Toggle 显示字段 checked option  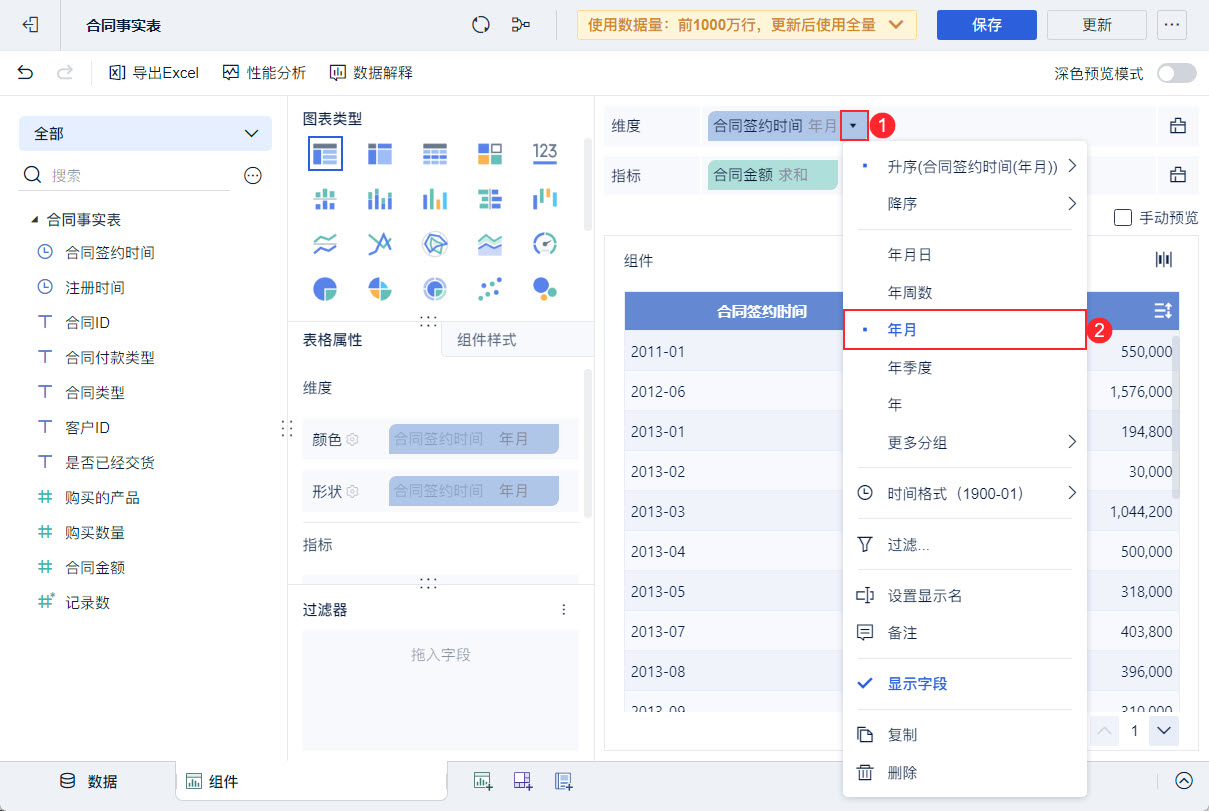click(965, 684)
